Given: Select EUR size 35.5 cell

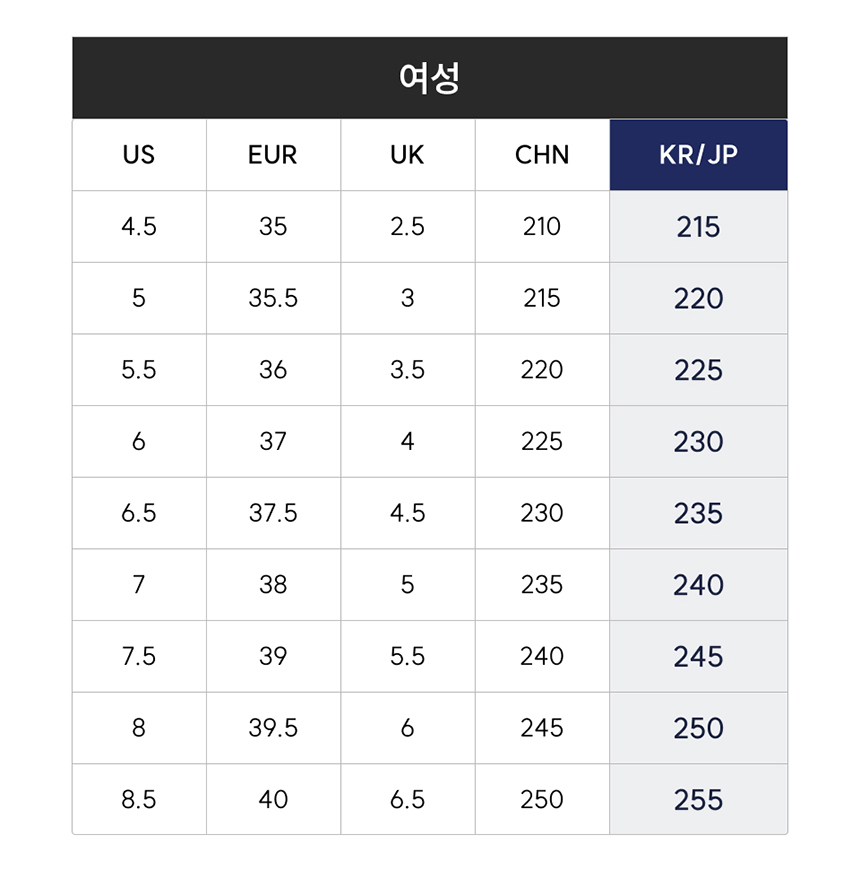Looking at the screenshot, I should tap(273, 298).
